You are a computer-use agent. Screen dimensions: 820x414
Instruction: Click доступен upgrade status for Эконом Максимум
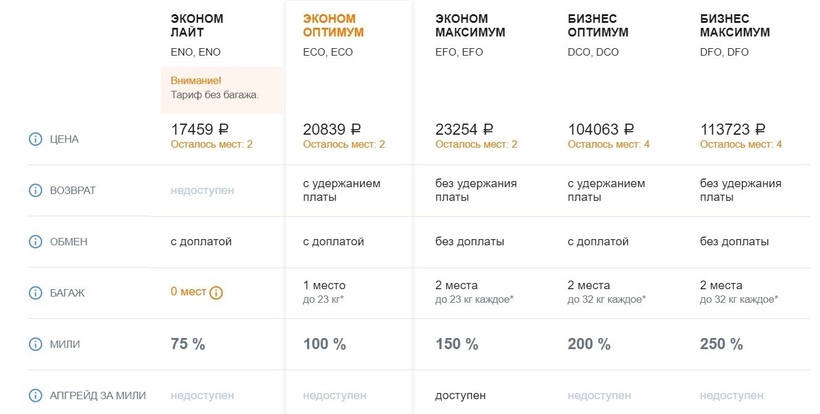tap(463, 395)
